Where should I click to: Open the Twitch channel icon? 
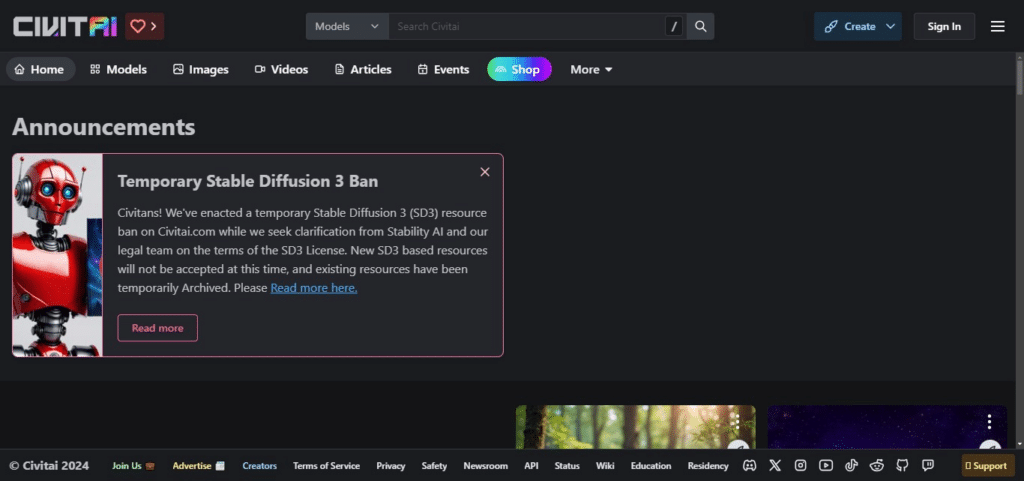(928, 465)
